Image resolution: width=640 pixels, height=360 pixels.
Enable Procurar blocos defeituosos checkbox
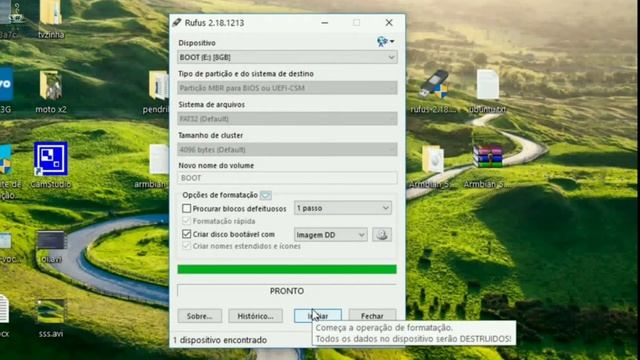click(x=187, y=208)
